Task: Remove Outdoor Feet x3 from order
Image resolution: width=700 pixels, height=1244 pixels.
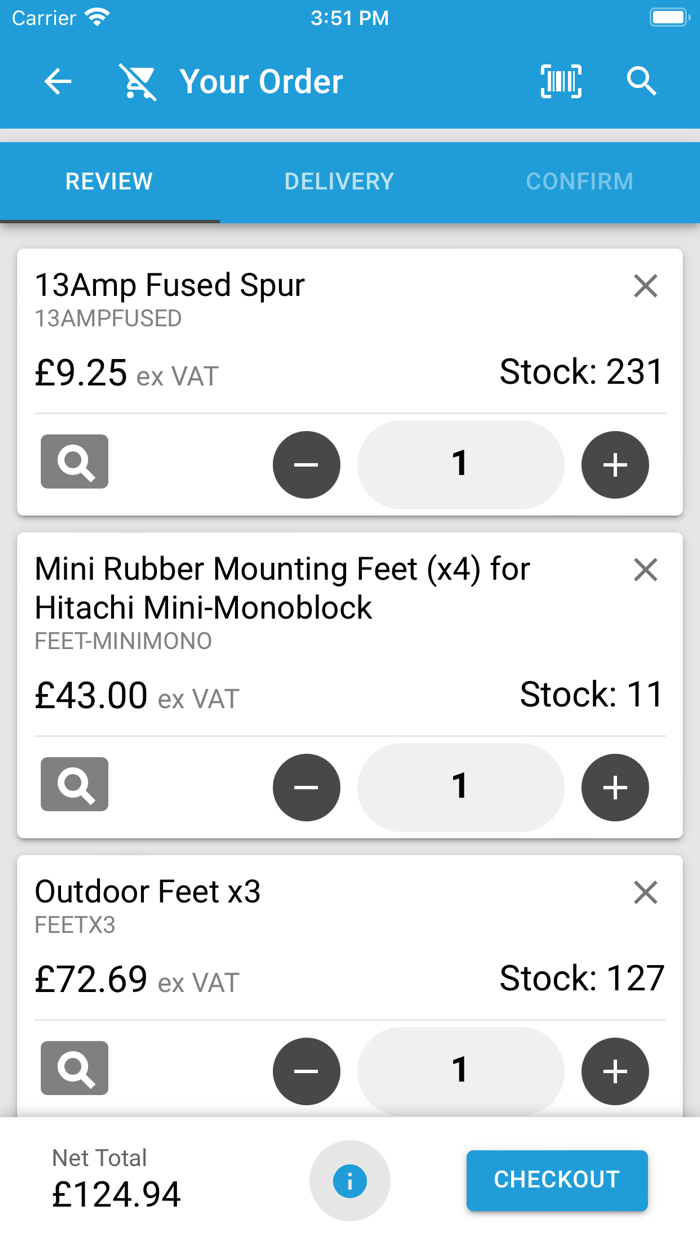Action: pos(646,892)
